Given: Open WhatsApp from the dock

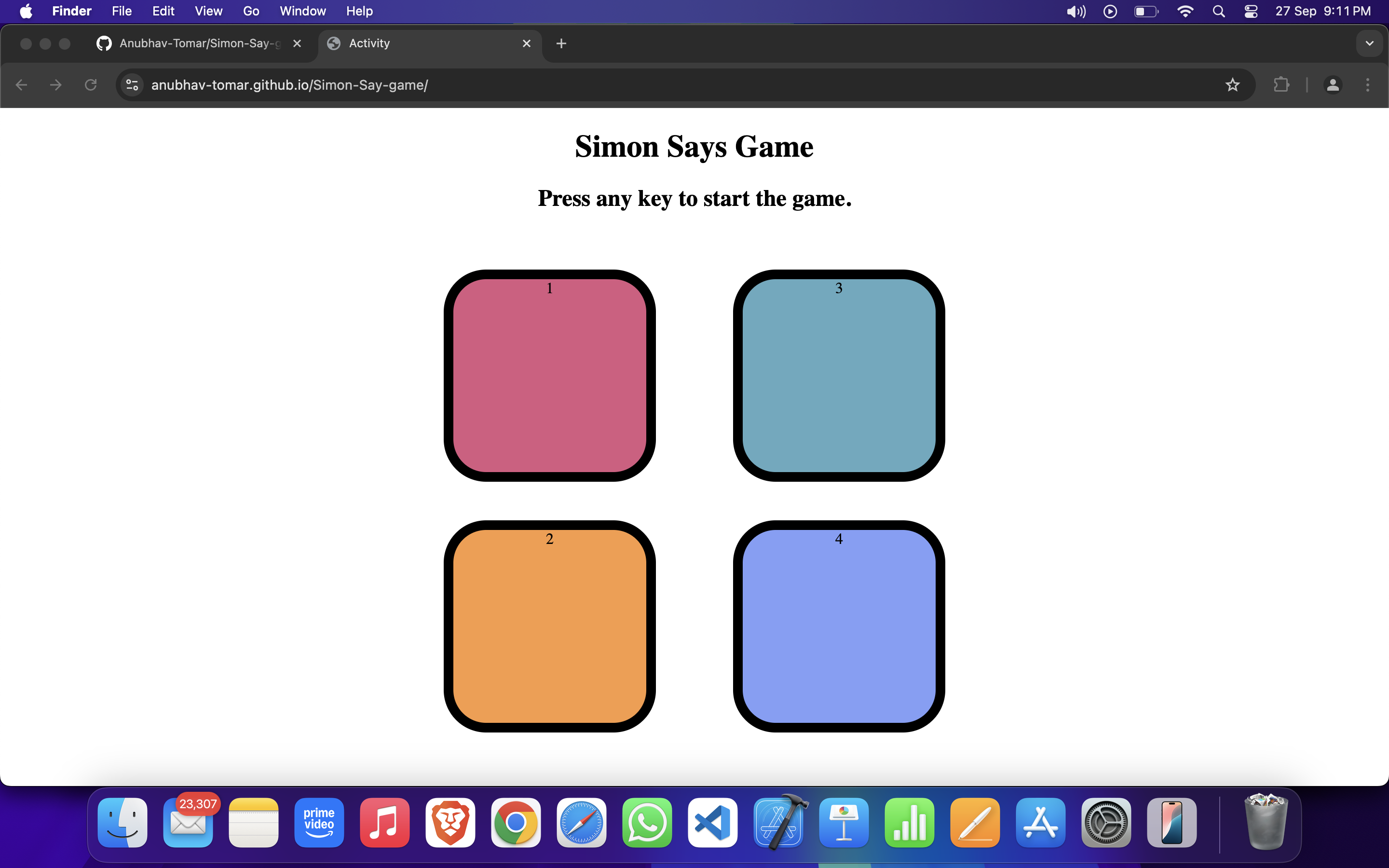Looking at the screenshot, I should point(646,823).
